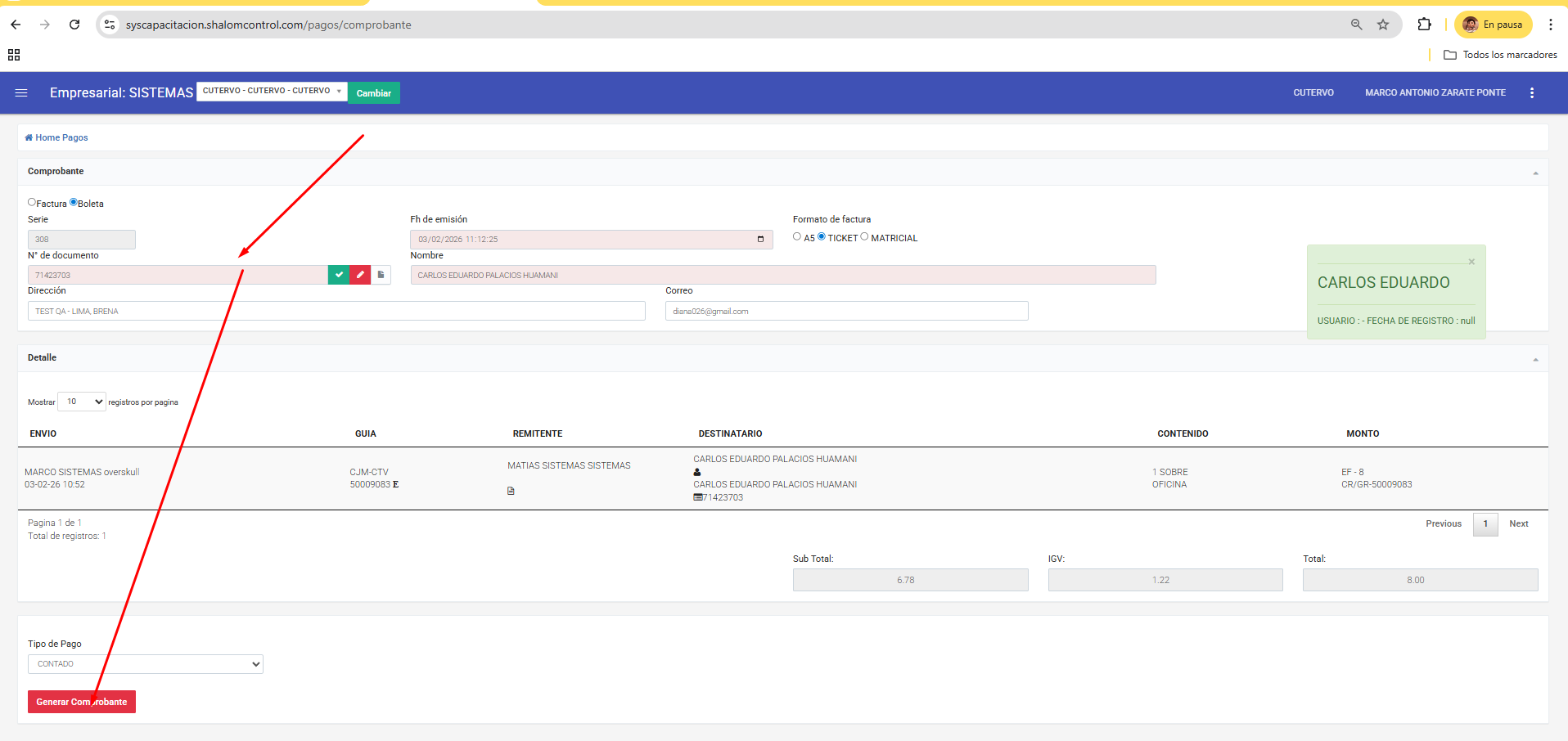Expand the registros por pagina dropdown
This screenshot has width=1568, height=741.
click(82, 402)
